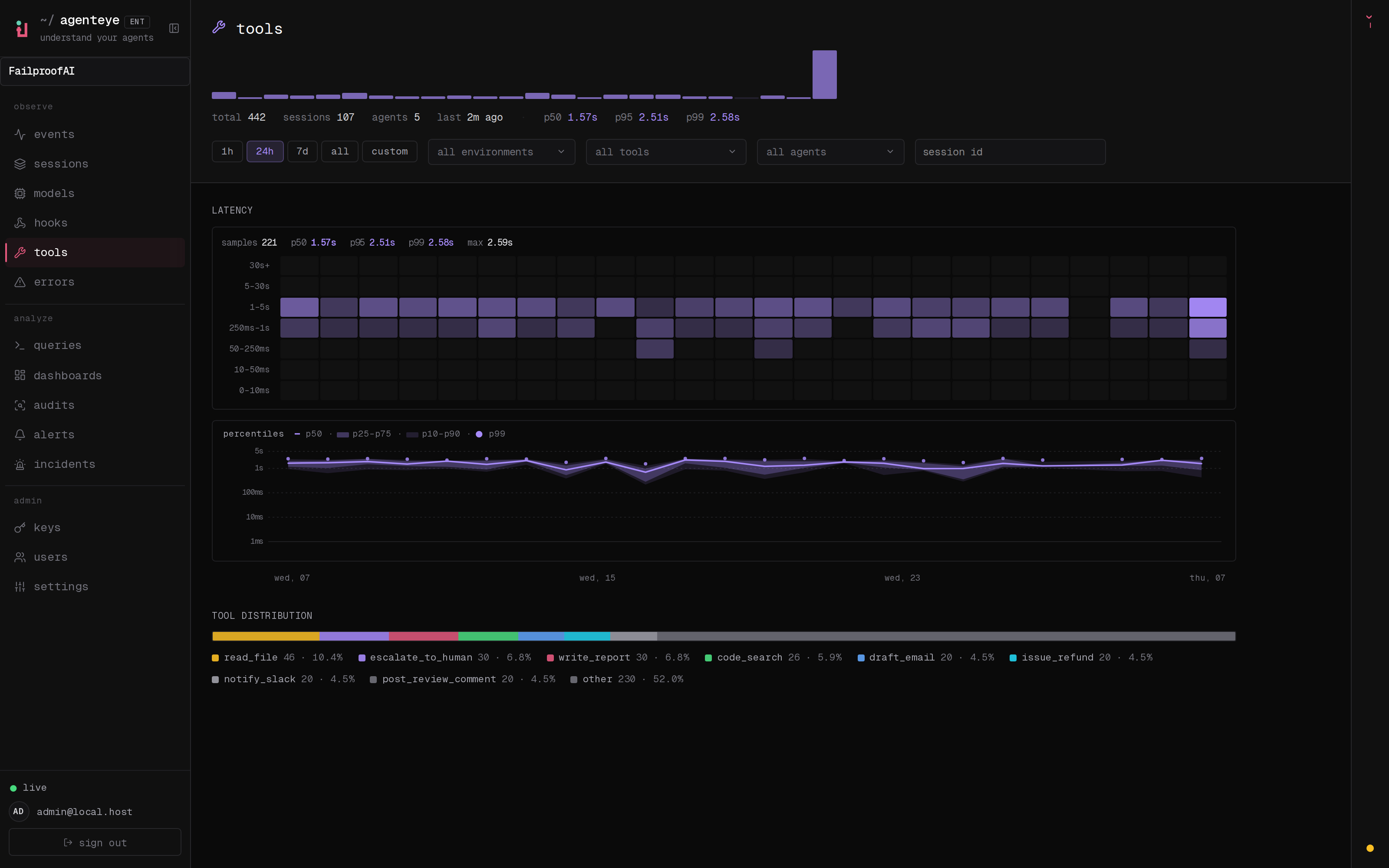The height and width of the screenshot is (868, 1389).
Task: Toggle the p10-p90 legend entry
Action: click(x=433, y=434)
